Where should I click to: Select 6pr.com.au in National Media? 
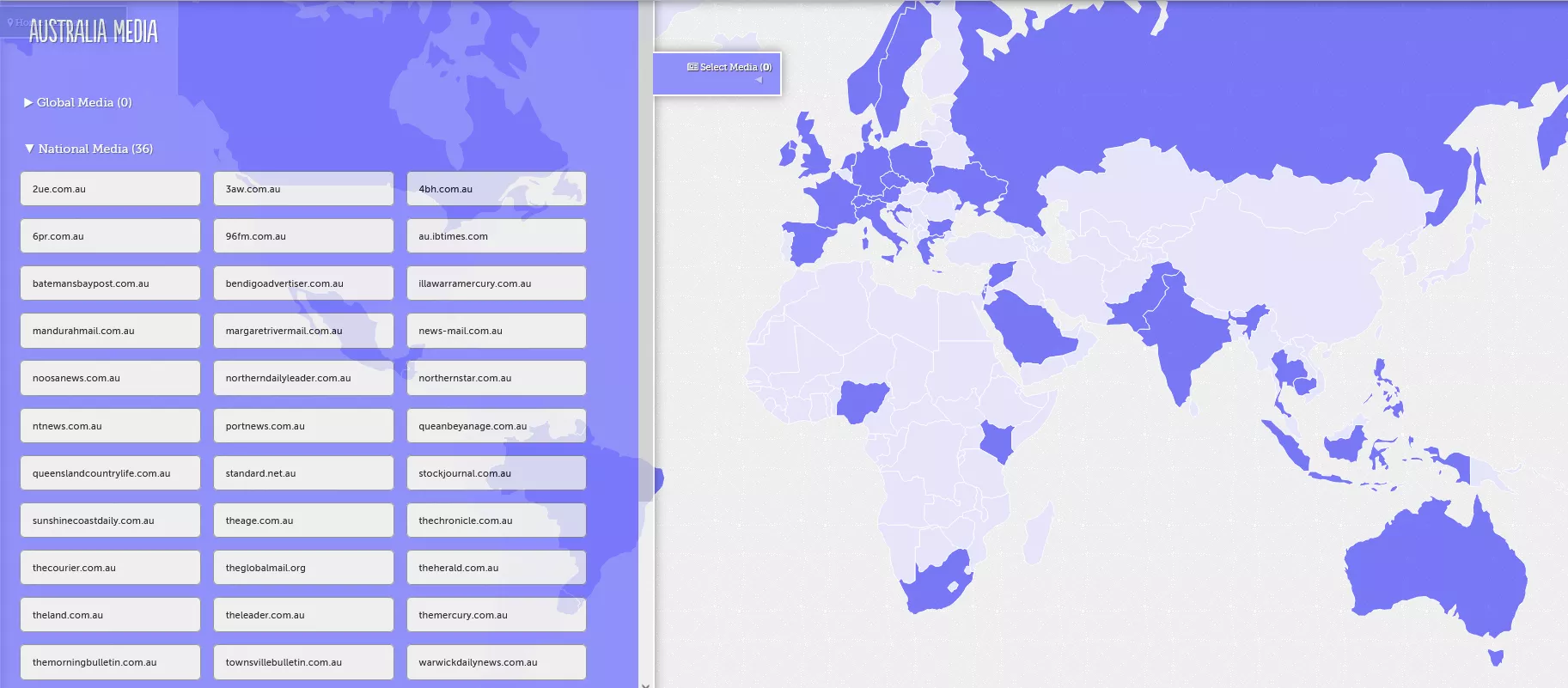[x=110, y=236]
